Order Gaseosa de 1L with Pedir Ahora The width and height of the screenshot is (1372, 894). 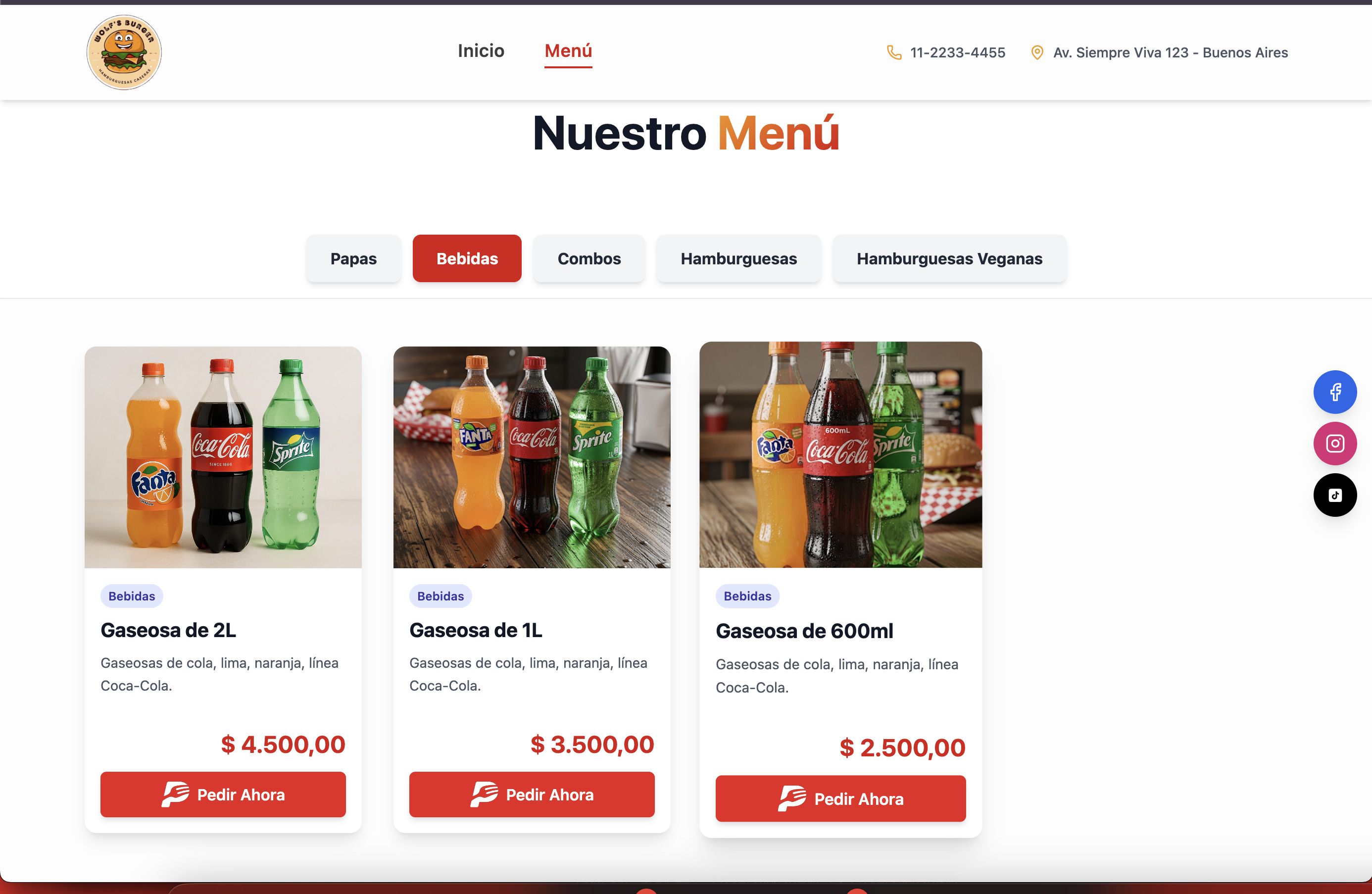(x=532, y=795)
